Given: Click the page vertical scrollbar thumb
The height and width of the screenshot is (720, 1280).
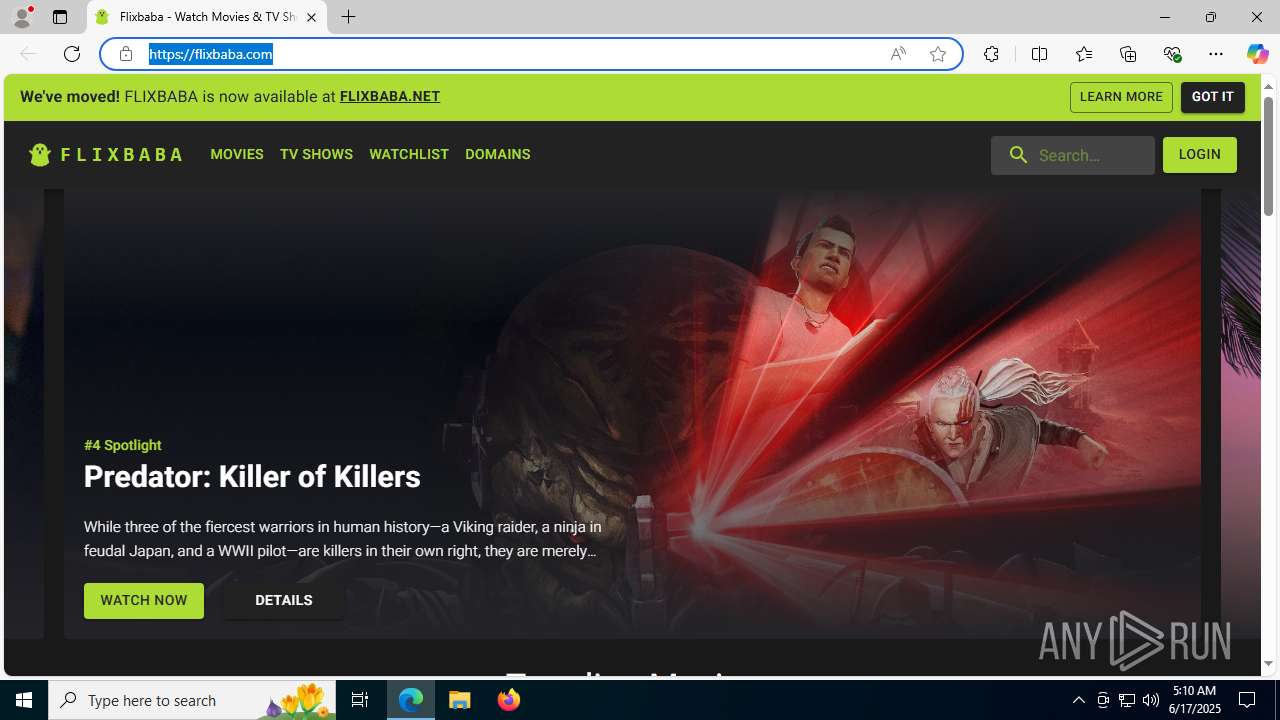Looking at the screenshot, I should pyautogui.click(x=1268, y=158).
